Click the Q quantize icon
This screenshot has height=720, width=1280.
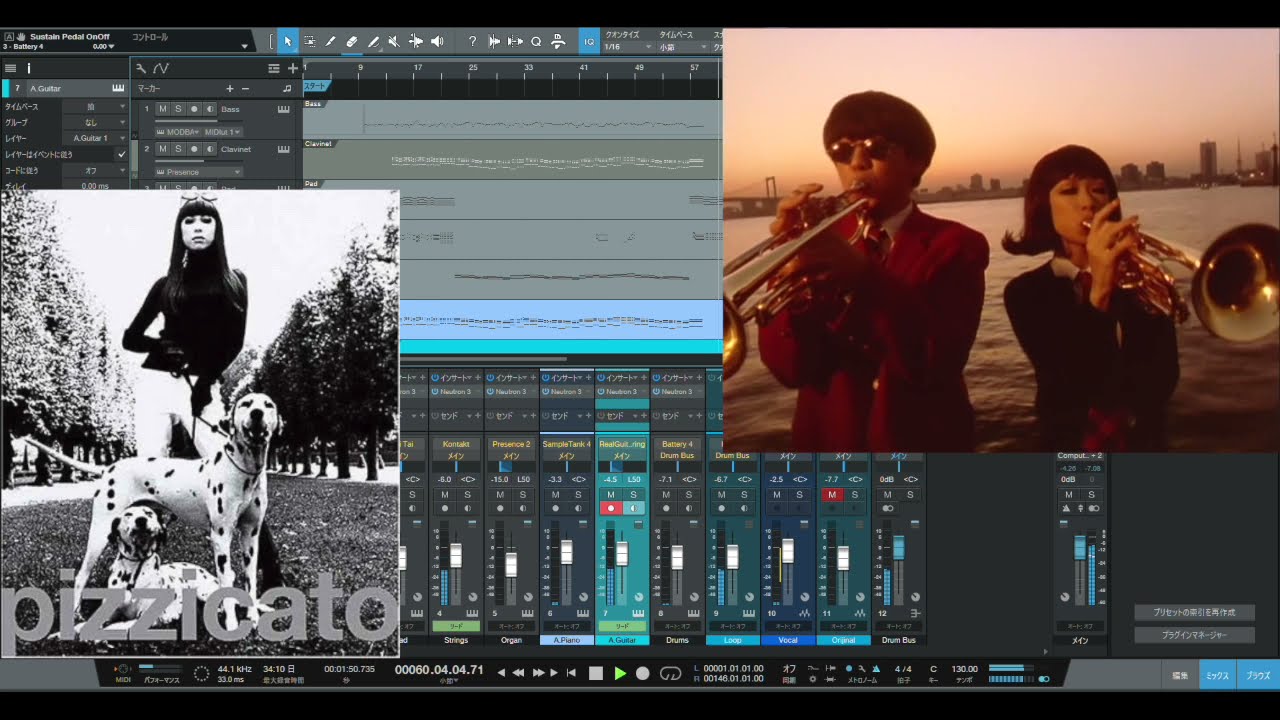click(536, 41)
